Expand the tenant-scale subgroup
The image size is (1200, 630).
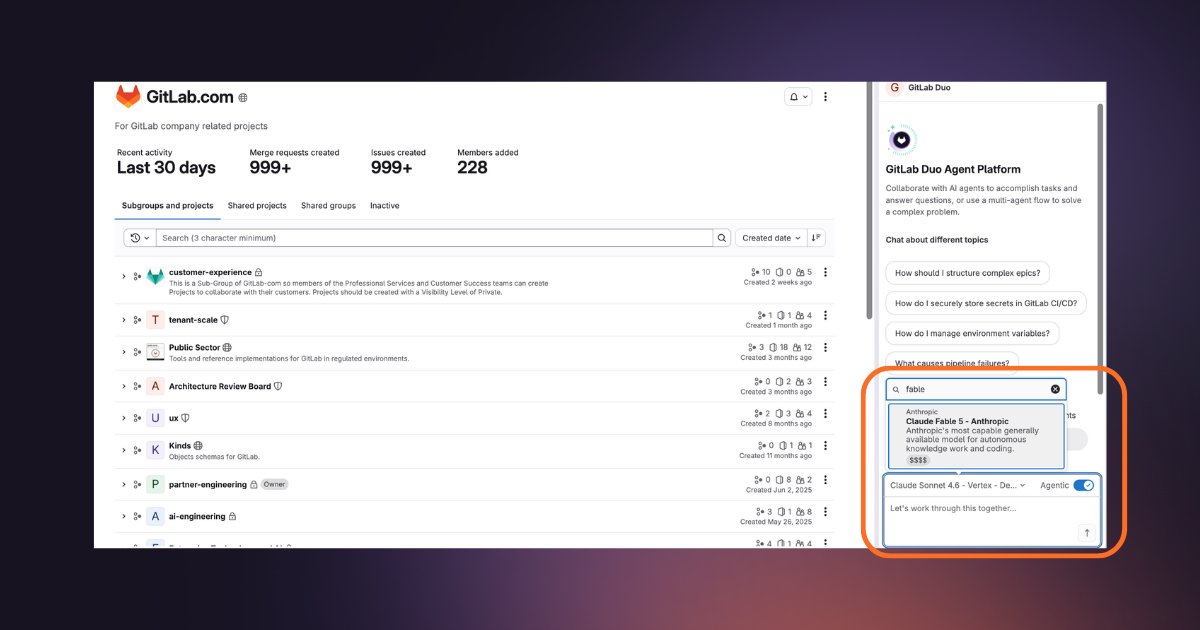click(x=124, y=320)
